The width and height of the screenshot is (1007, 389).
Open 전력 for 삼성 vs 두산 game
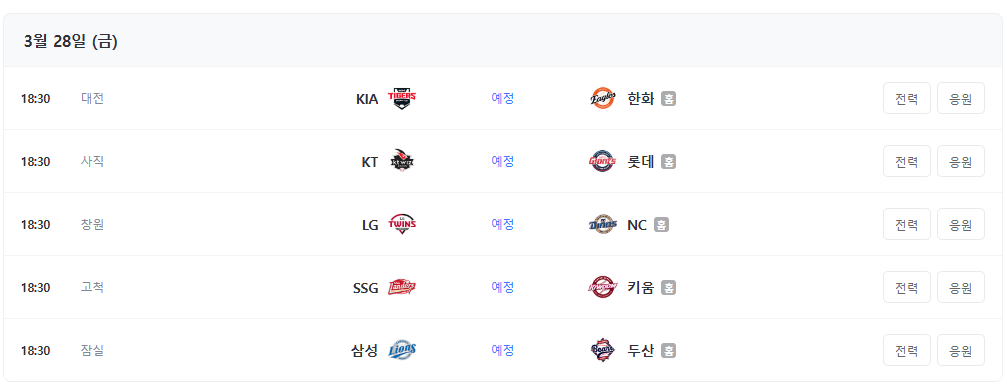[x=907, y=350]
